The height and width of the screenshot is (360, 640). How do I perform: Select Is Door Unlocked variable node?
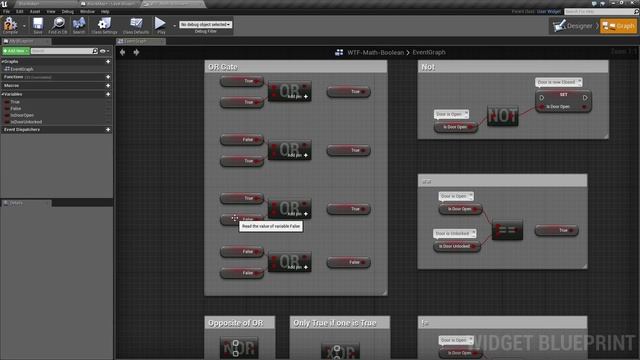pyautogui.click(x=456, y=247)
